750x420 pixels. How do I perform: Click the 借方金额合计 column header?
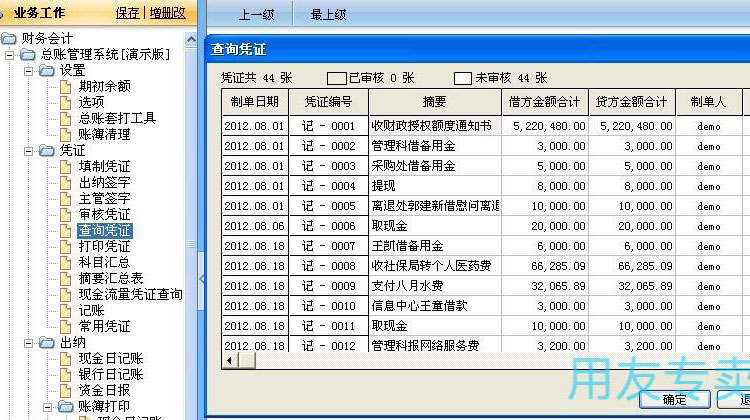tap(545, 102)
